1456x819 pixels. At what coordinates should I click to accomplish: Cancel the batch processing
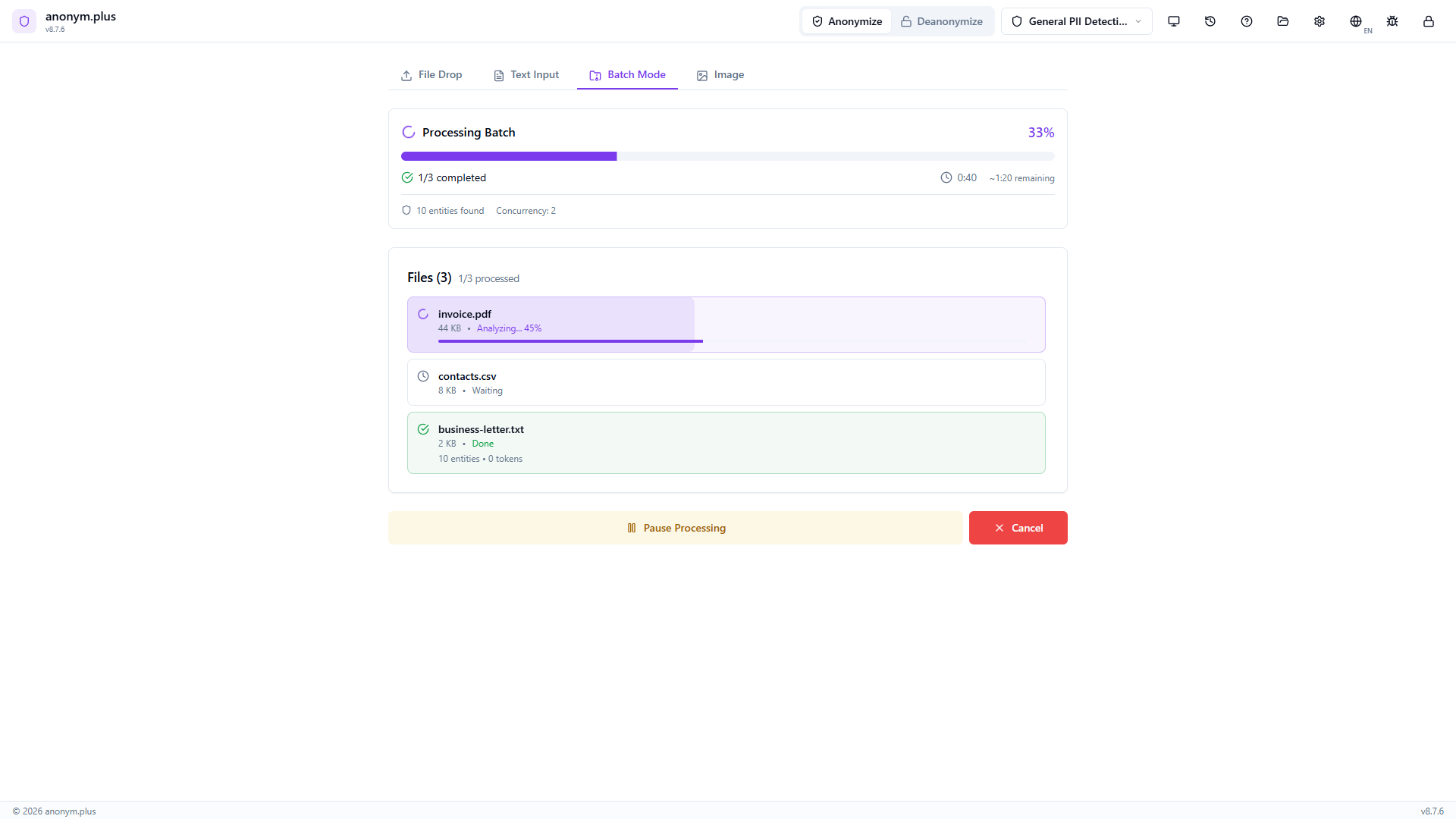click(1018, 527)
